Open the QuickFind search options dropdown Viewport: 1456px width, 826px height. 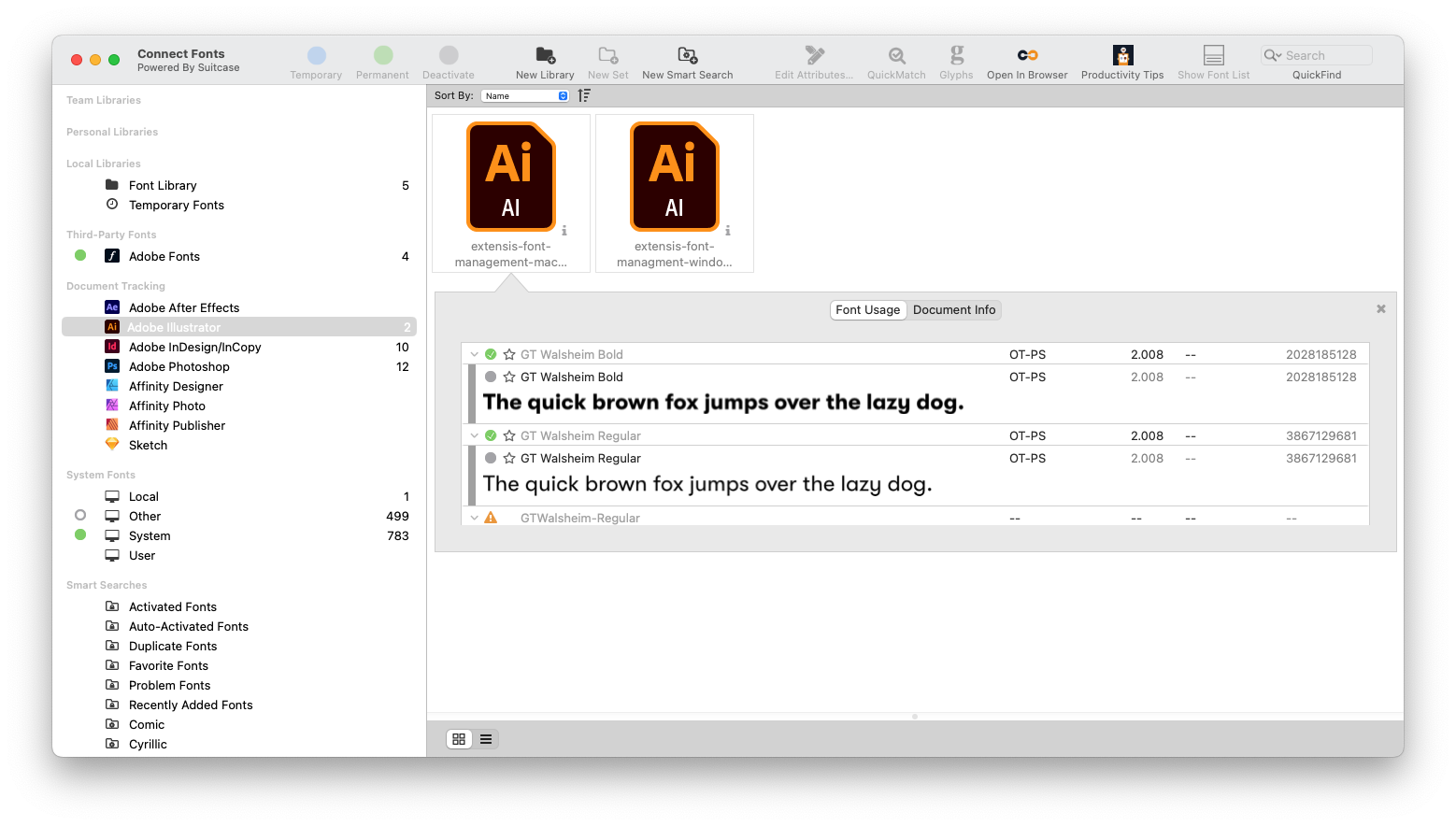coord(1273,55)
